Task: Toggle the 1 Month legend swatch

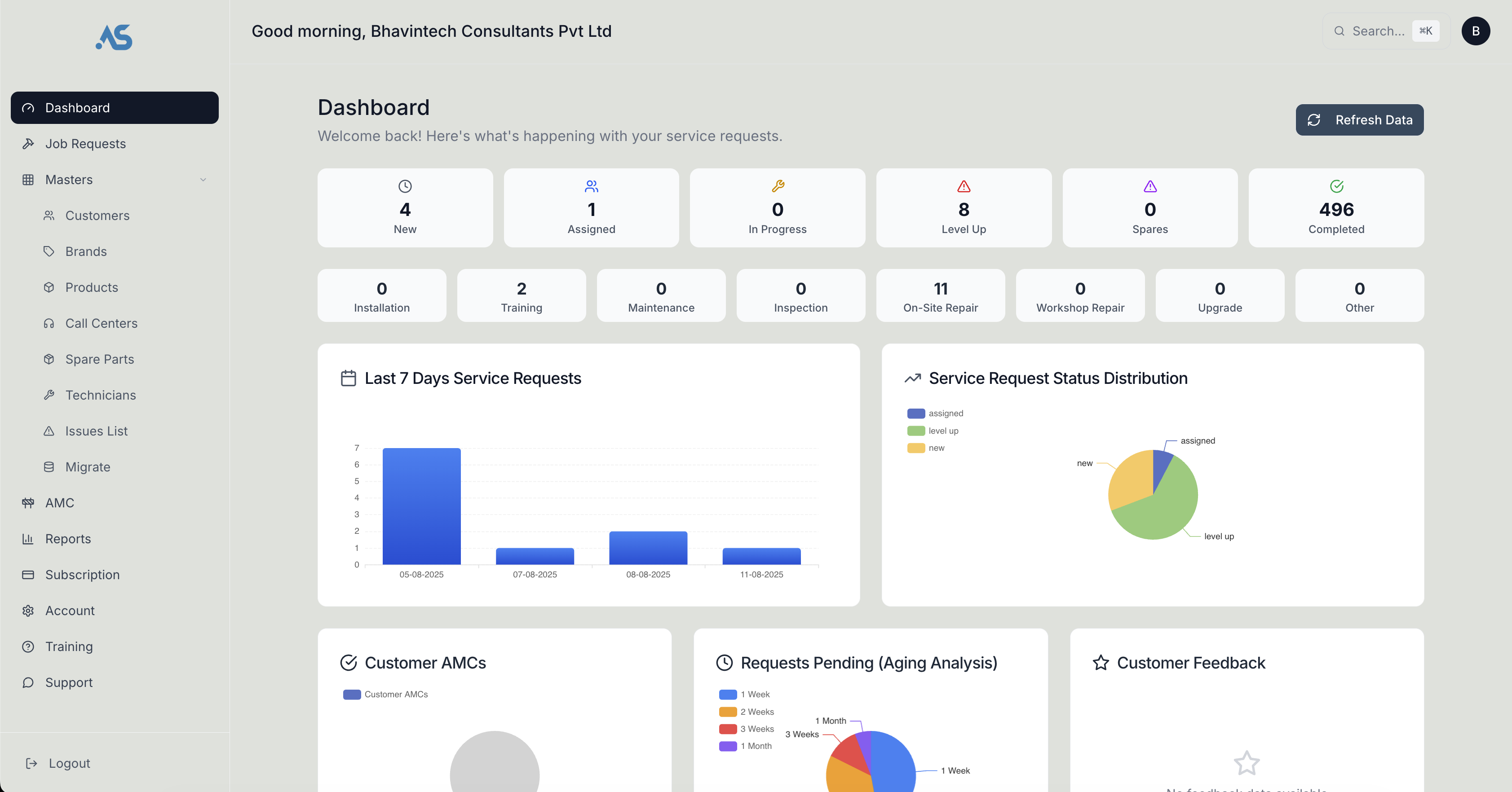Action: click(x=728, y=746)
